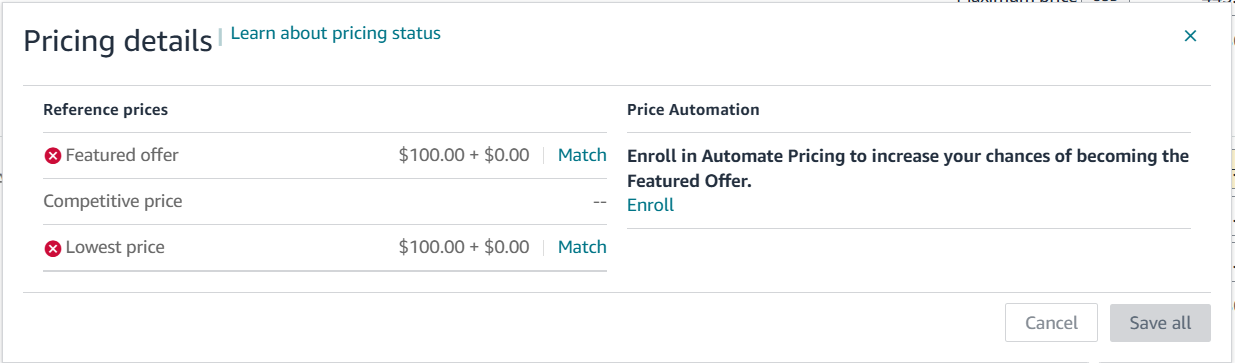Close the Pricing details dialog
1235x363 pixels.
1190,36
